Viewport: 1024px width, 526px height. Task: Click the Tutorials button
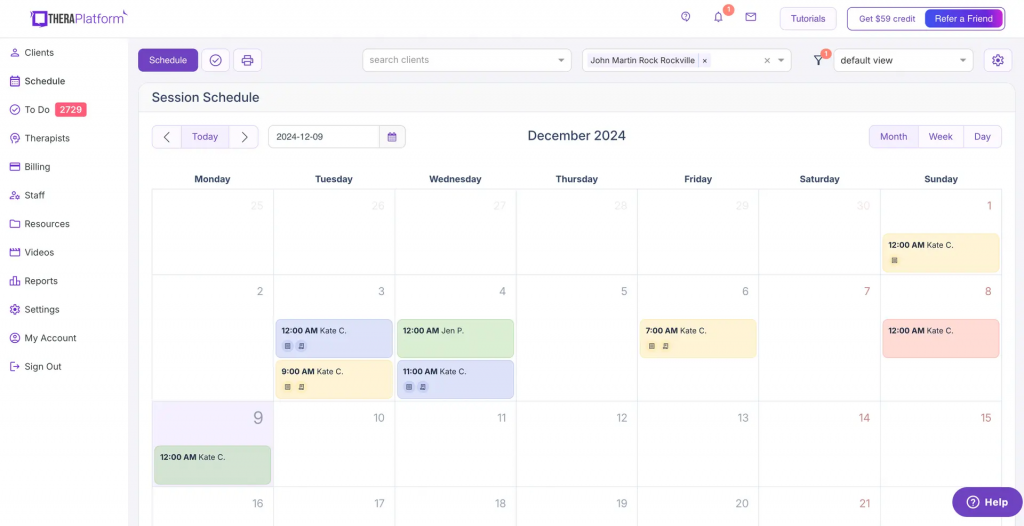click(x=808, y=18)
